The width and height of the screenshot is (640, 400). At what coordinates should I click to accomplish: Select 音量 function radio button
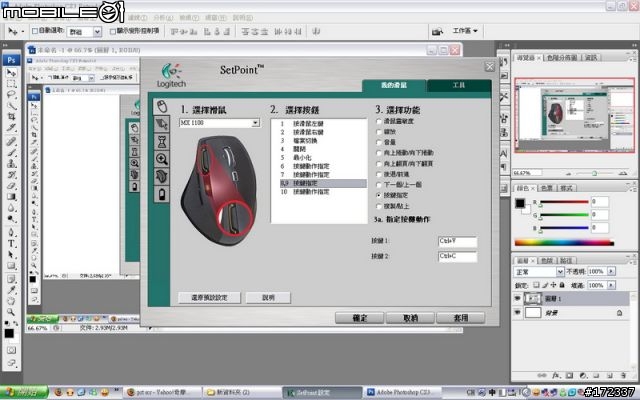[x=379, y=142]
